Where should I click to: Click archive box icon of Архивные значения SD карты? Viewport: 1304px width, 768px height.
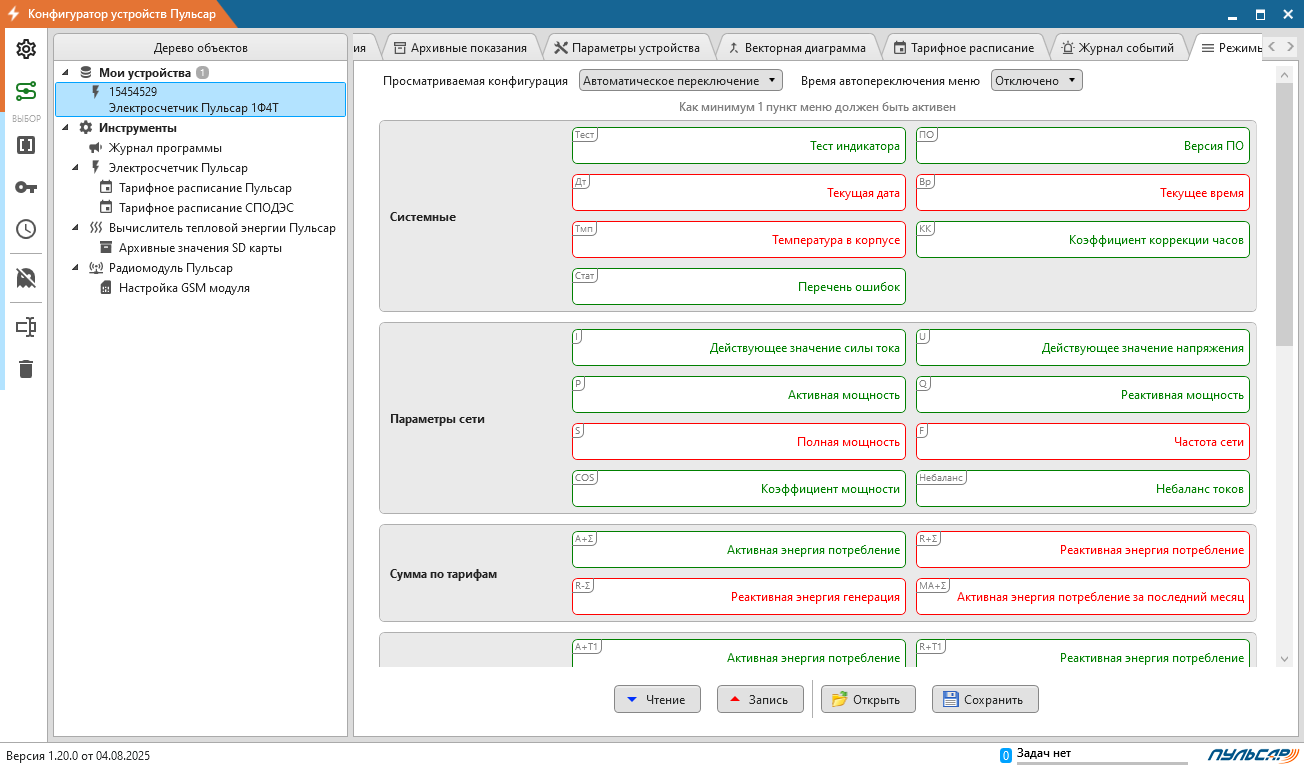pos(106,248)
